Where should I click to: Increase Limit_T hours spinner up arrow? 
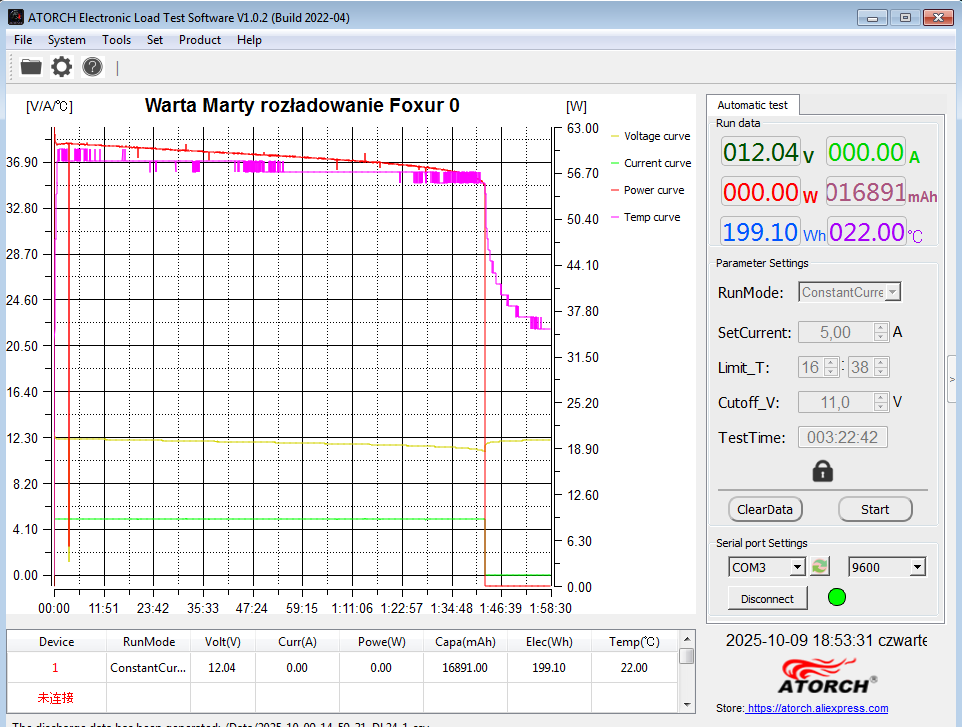tap(831, 363)
